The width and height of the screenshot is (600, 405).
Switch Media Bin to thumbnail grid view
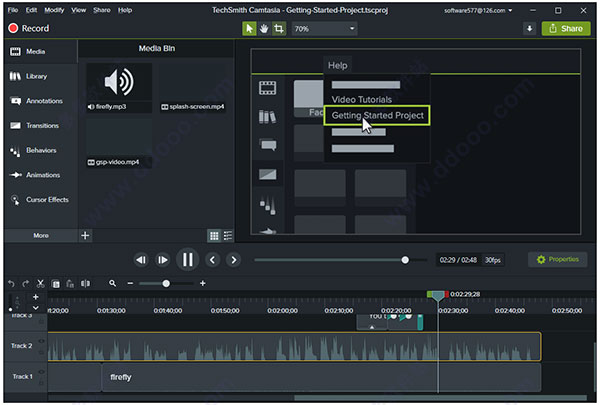tap(214, 236)
